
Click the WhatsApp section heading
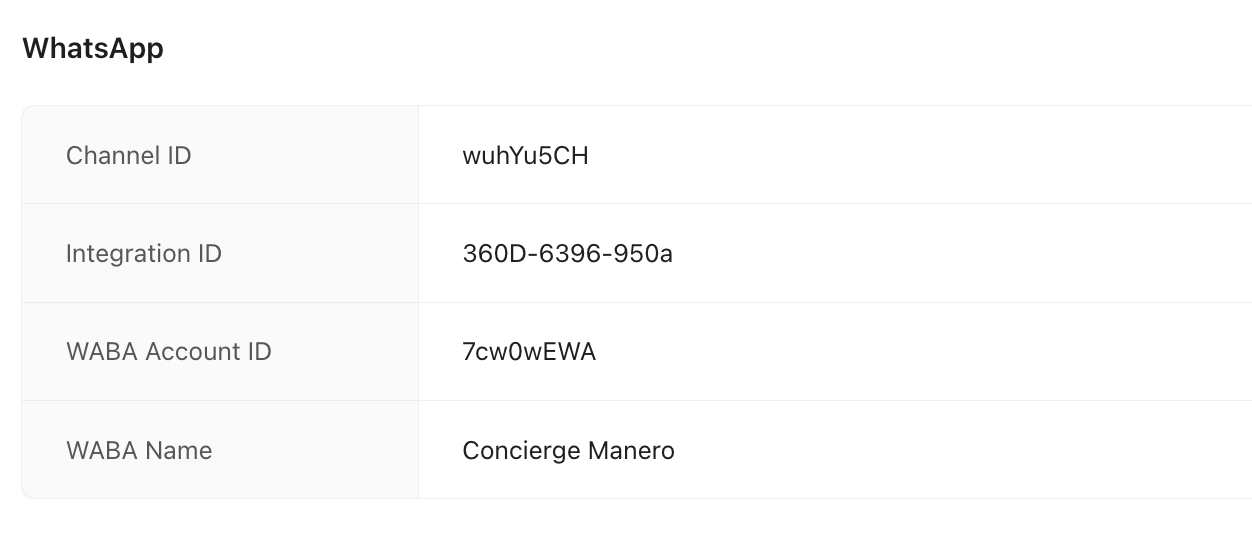click(x=93, y=48)
